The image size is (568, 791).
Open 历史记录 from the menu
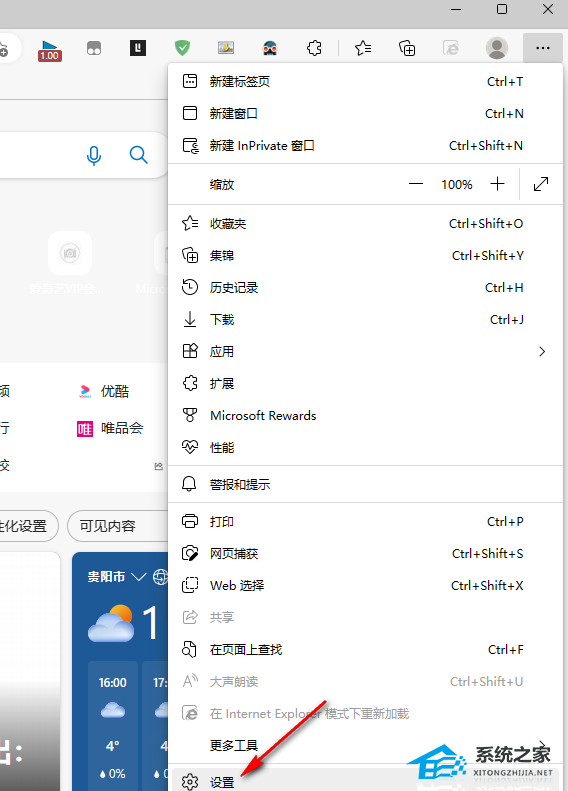(365, 288)
